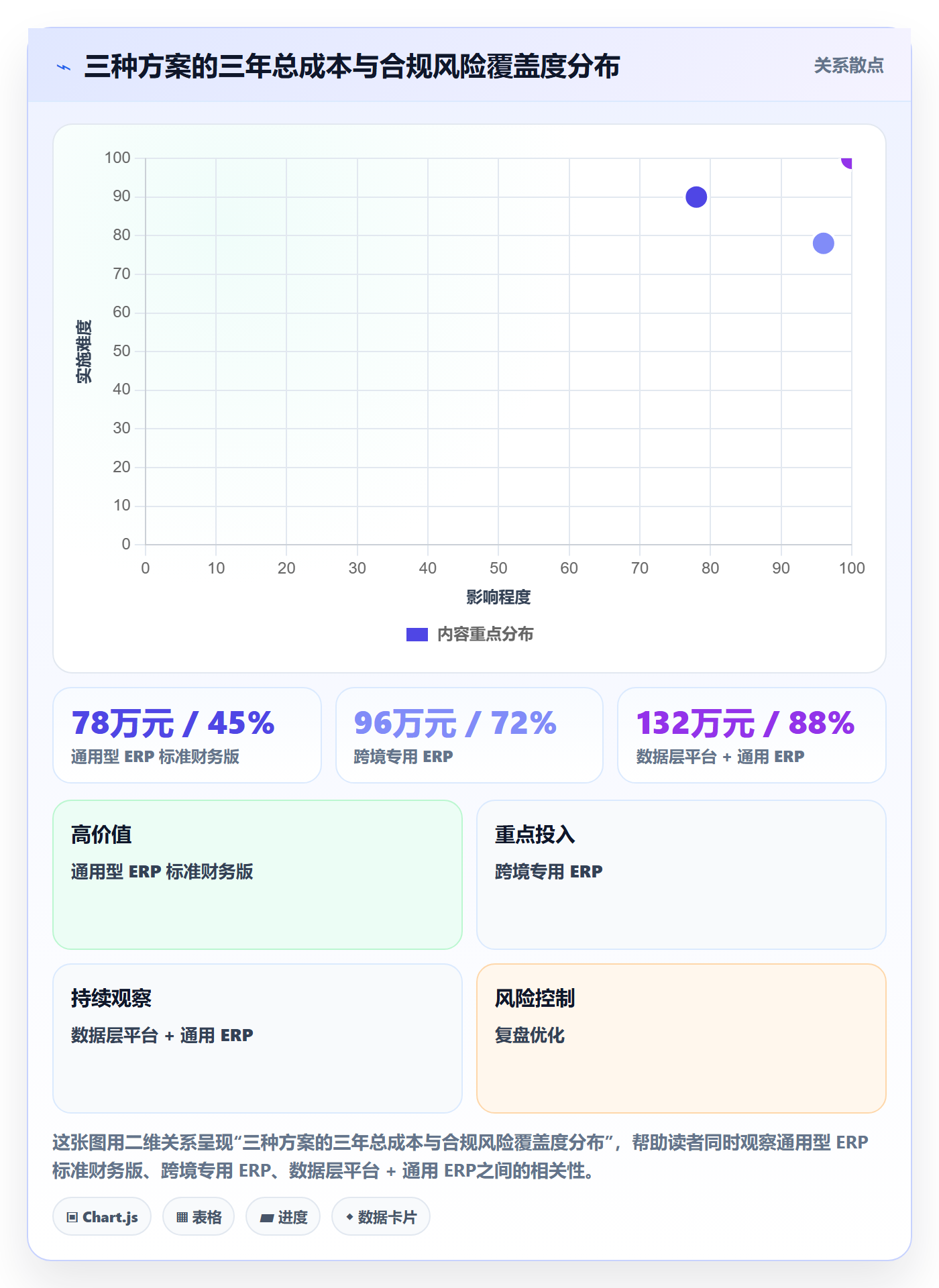The height and width of the screenshot is (1288, 939).
Task: Click the chart title 三种方案的三年总成本与合规风险覆盖度分布
Action: point(352,67)
